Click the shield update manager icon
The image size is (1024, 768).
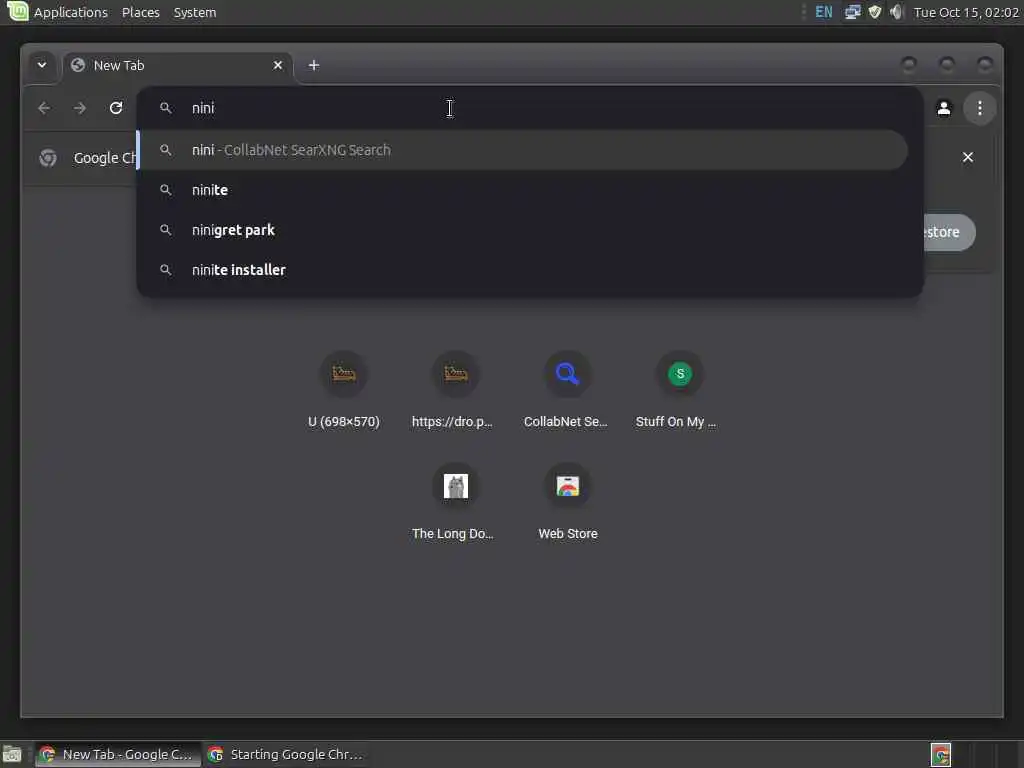point(874,12)
